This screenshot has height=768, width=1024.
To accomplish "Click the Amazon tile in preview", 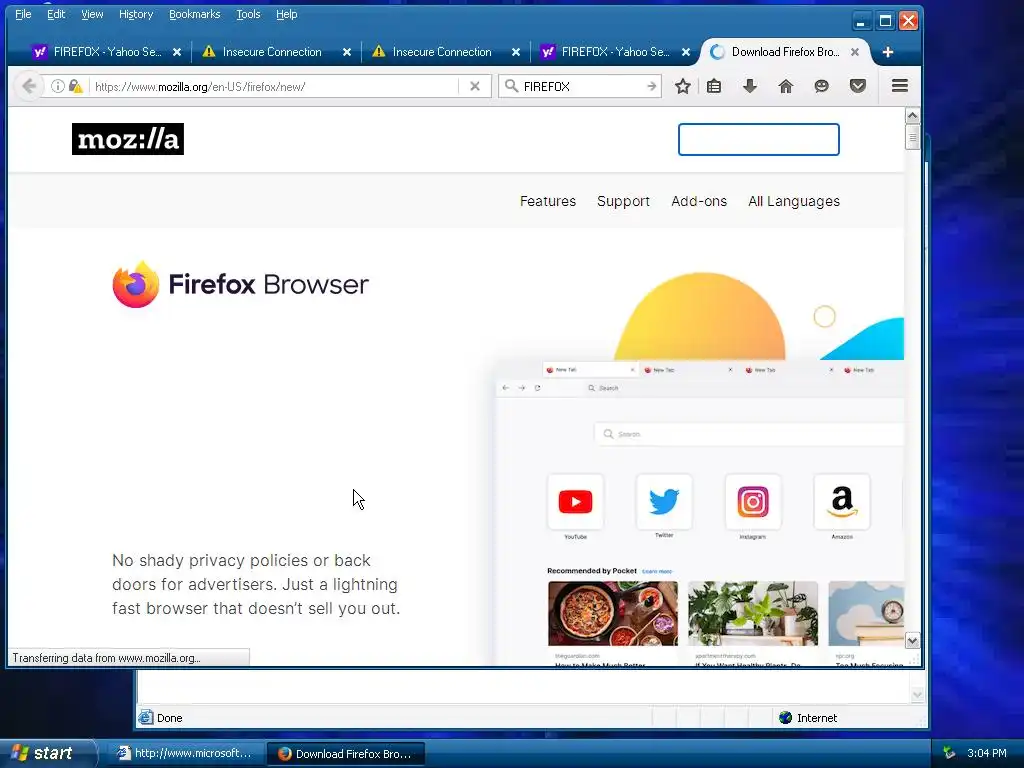I will tap(842, 502).
